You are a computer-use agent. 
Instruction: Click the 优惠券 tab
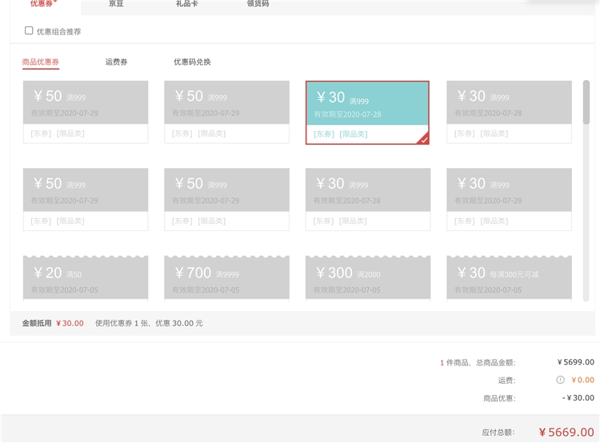[x=42, y=4]
